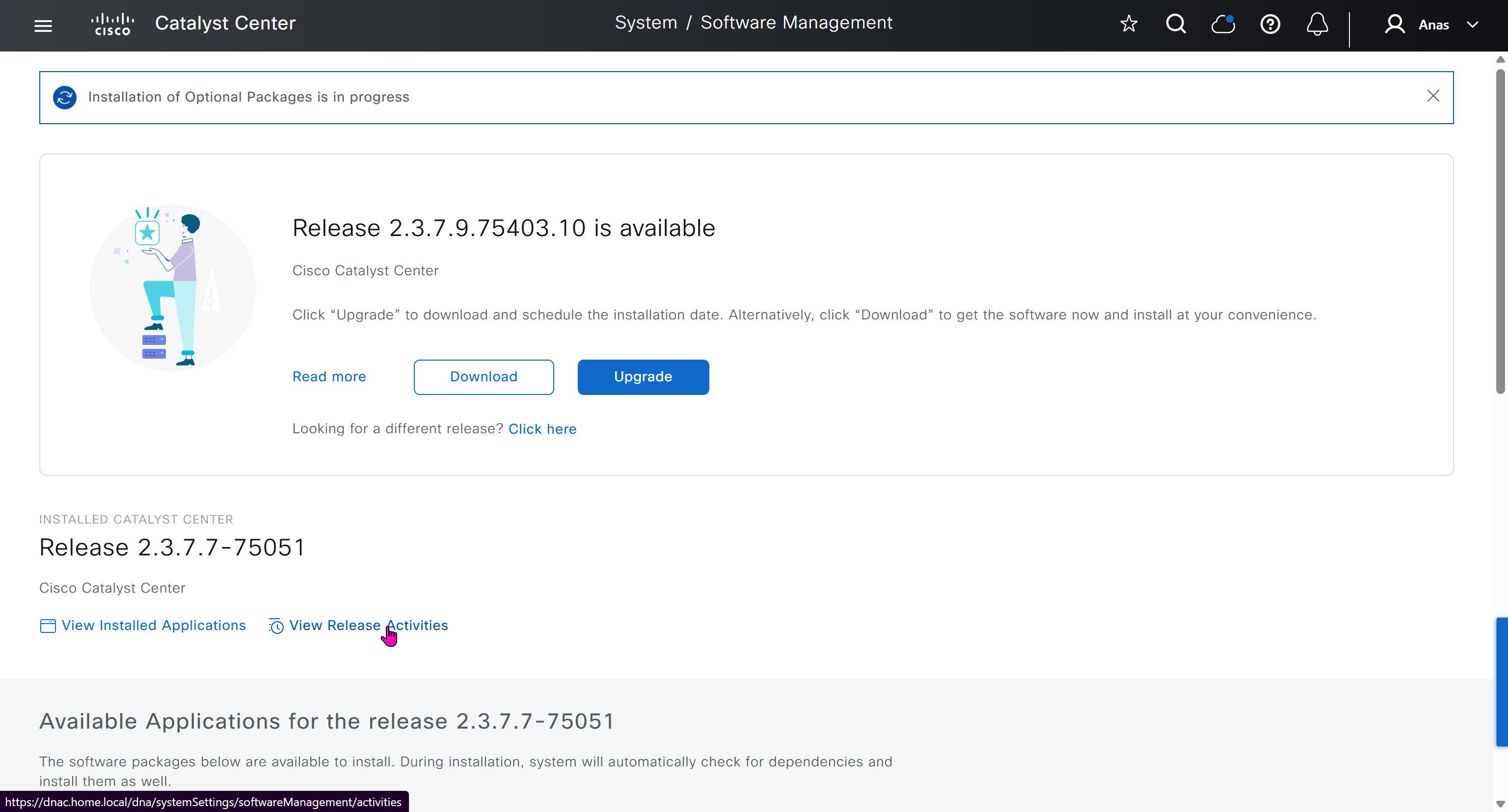The height and width of the screenshot is (812, 1508).
Task: Open the Read more link
Action: pos(329,377)
